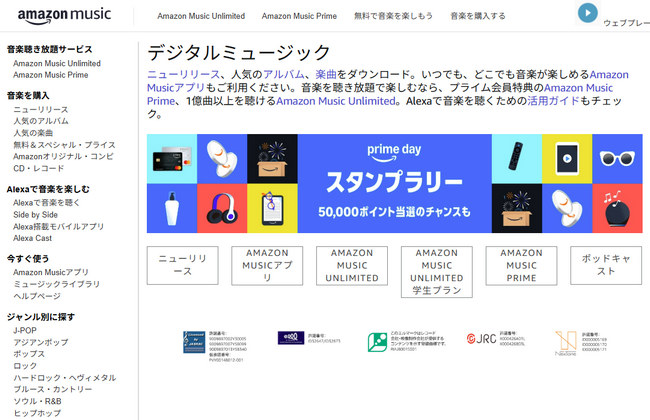This screenshot has height=420, width=650.
Task: Open the web player play button icon
Action: (587, 13)
